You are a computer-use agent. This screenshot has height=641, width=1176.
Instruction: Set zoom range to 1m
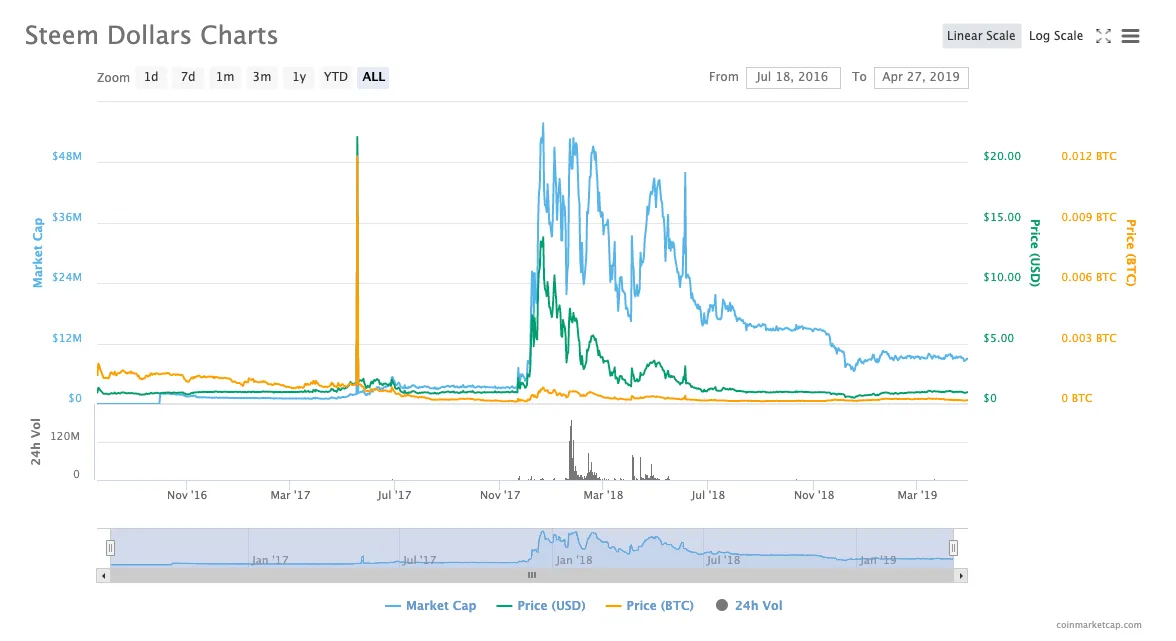(x=224, y=77)
